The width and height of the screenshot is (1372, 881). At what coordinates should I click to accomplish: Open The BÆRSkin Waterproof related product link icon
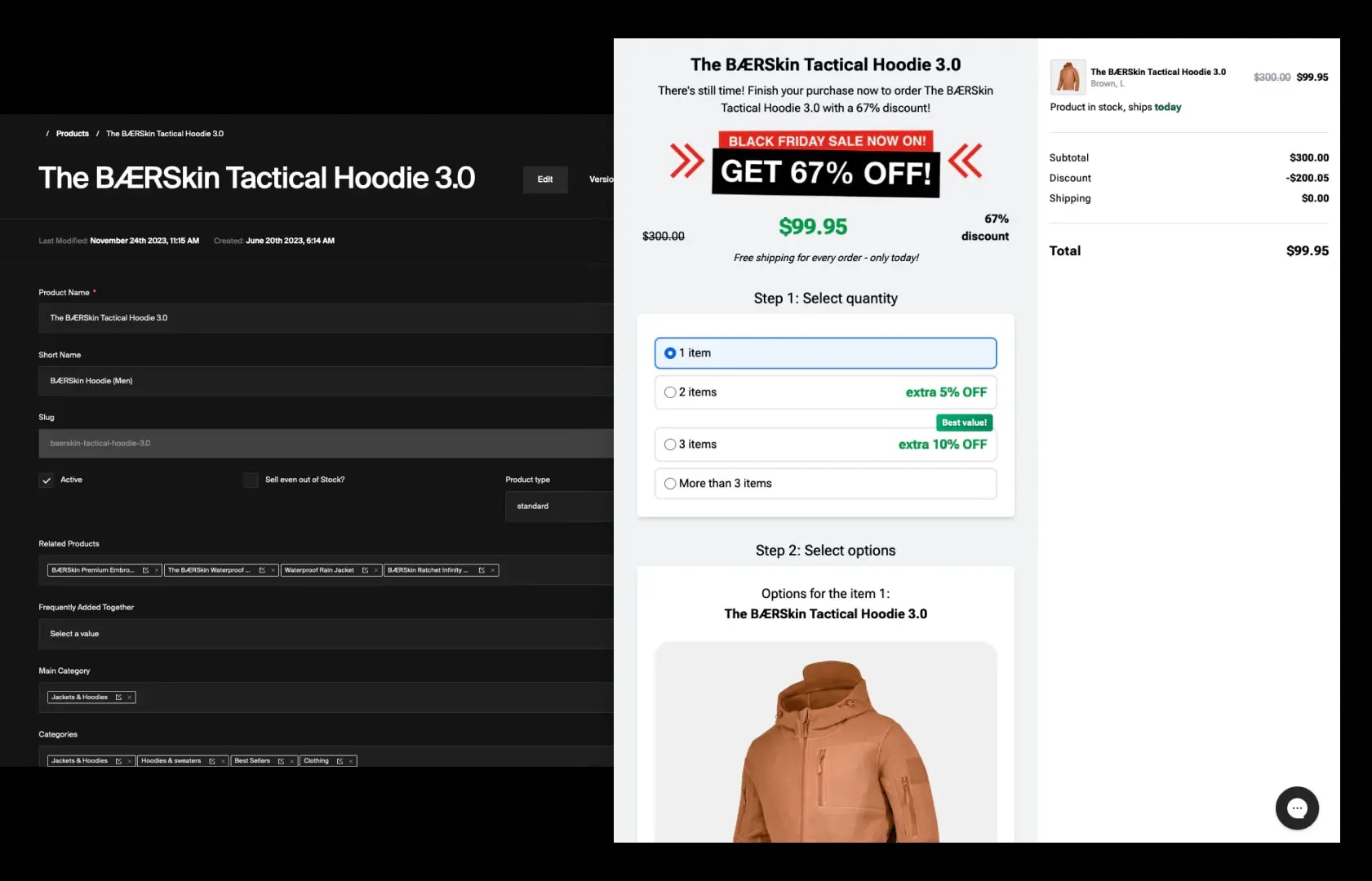(x=262, y=570)
